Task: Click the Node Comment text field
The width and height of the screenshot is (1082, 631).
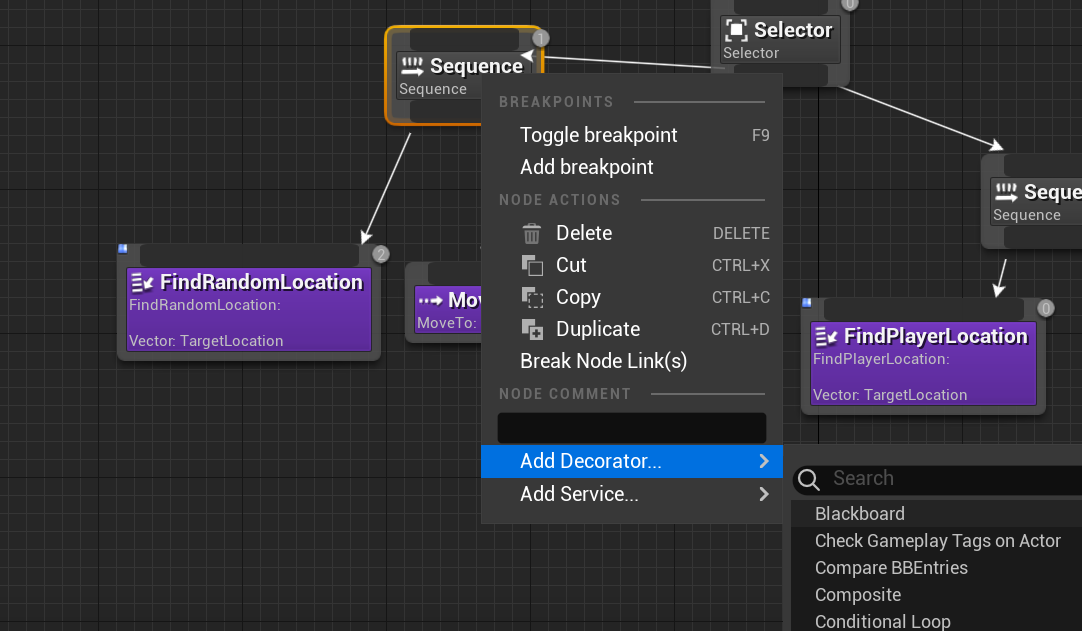Action: coord(631,428)
